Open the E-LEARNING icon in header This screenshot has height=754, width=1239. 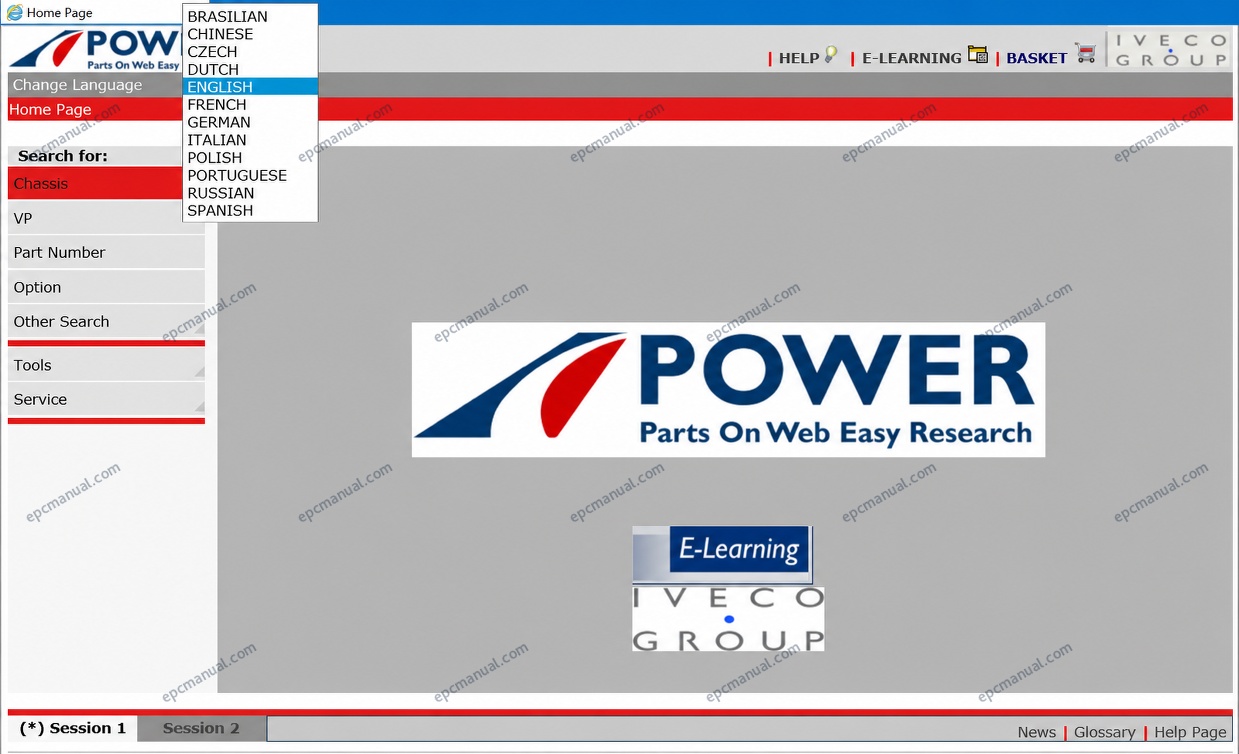(977, 55)
